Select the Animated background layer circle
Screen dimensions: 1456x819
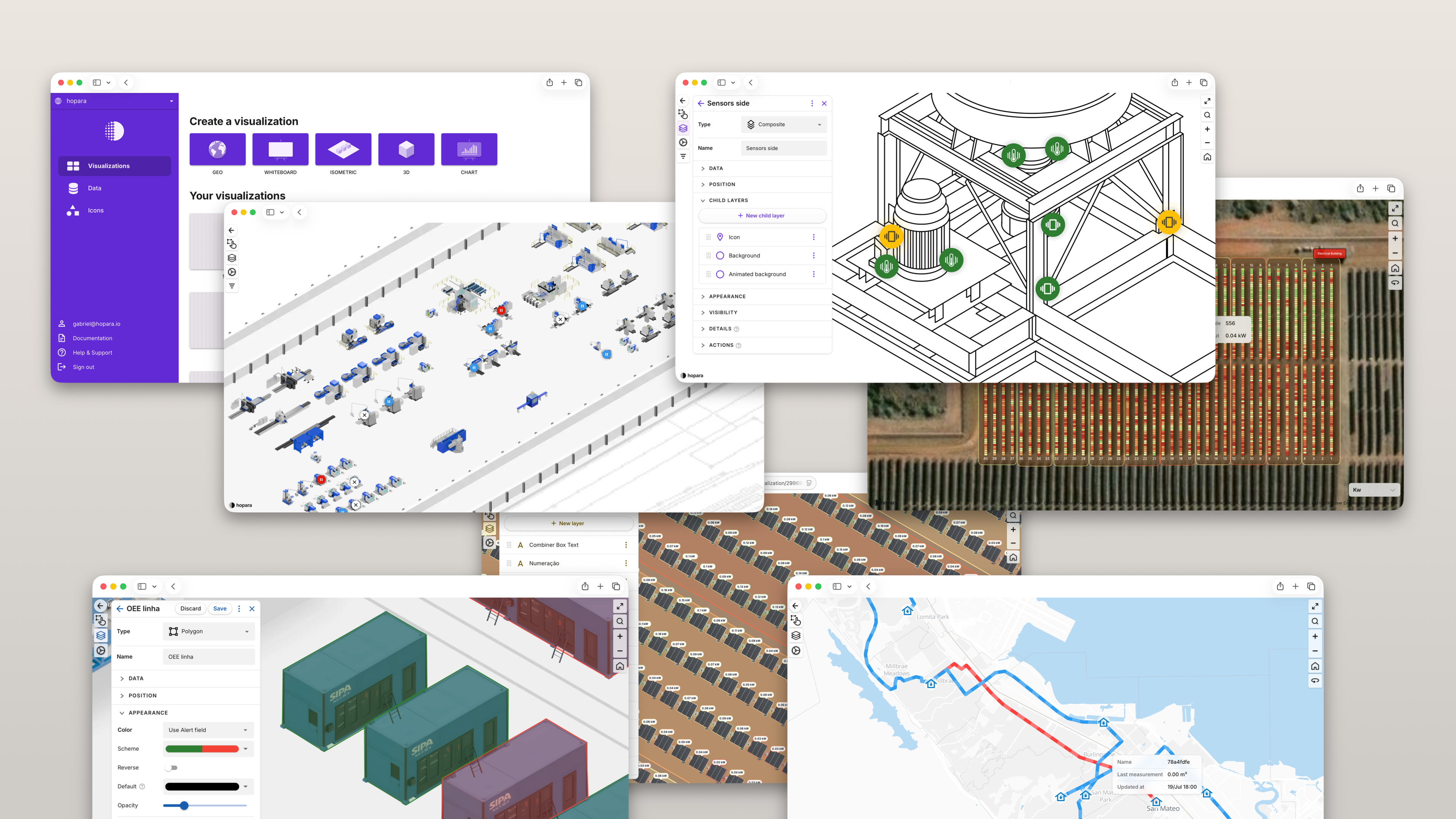click(x=720, y=274)
